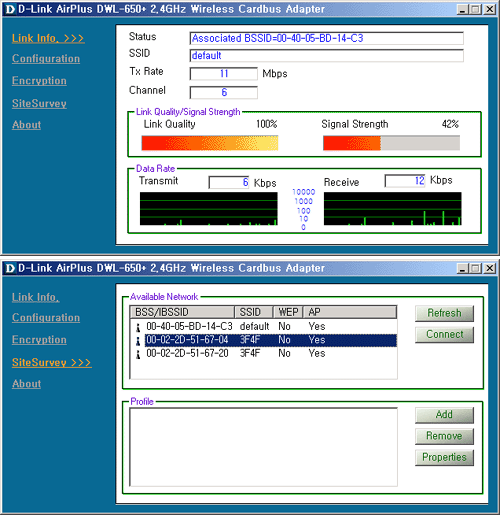Open Encryption in the SiteSurvey window
The height and width of the screenshot is (515, 500).
(x=39, y=340)
